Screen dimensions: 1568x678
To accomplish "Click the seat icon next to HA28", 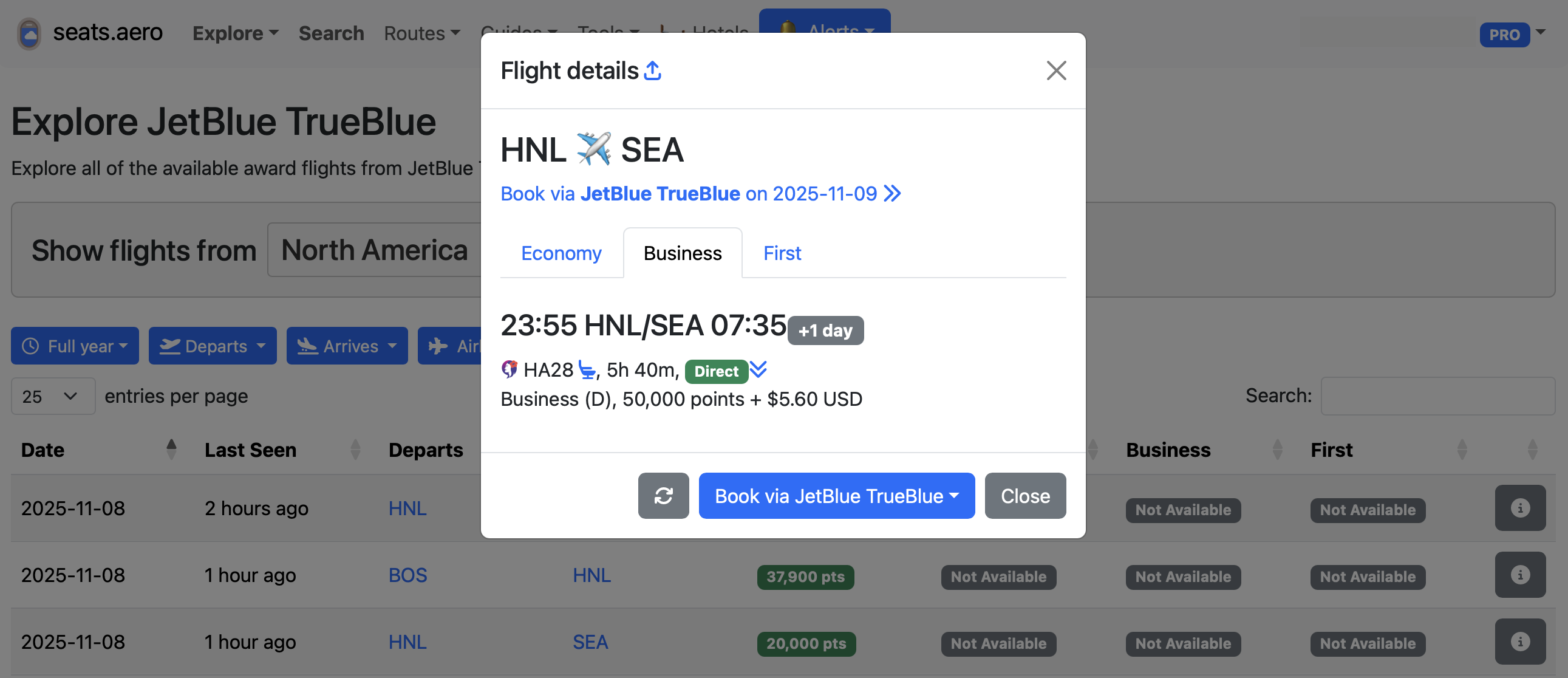I will click(587, 370).
